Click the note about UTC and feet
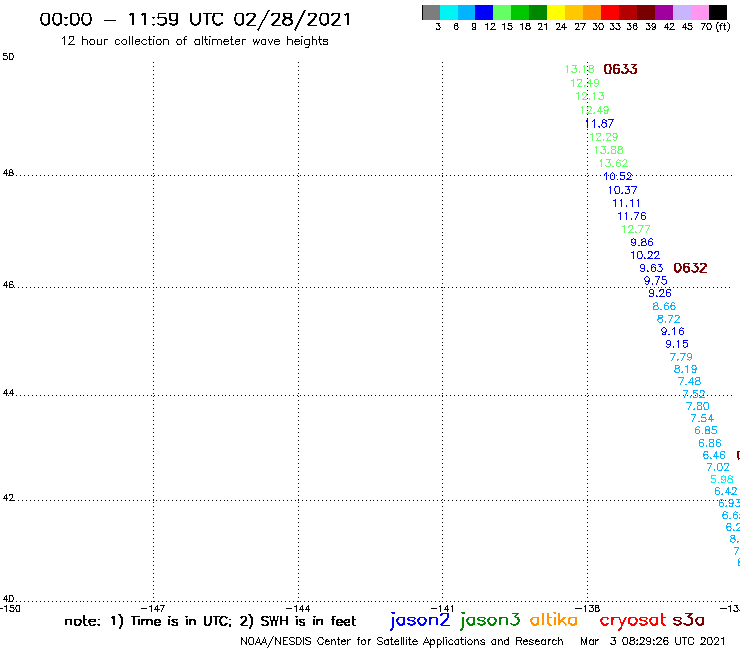Screen dimensions: 740x650 tap(210, 621)
